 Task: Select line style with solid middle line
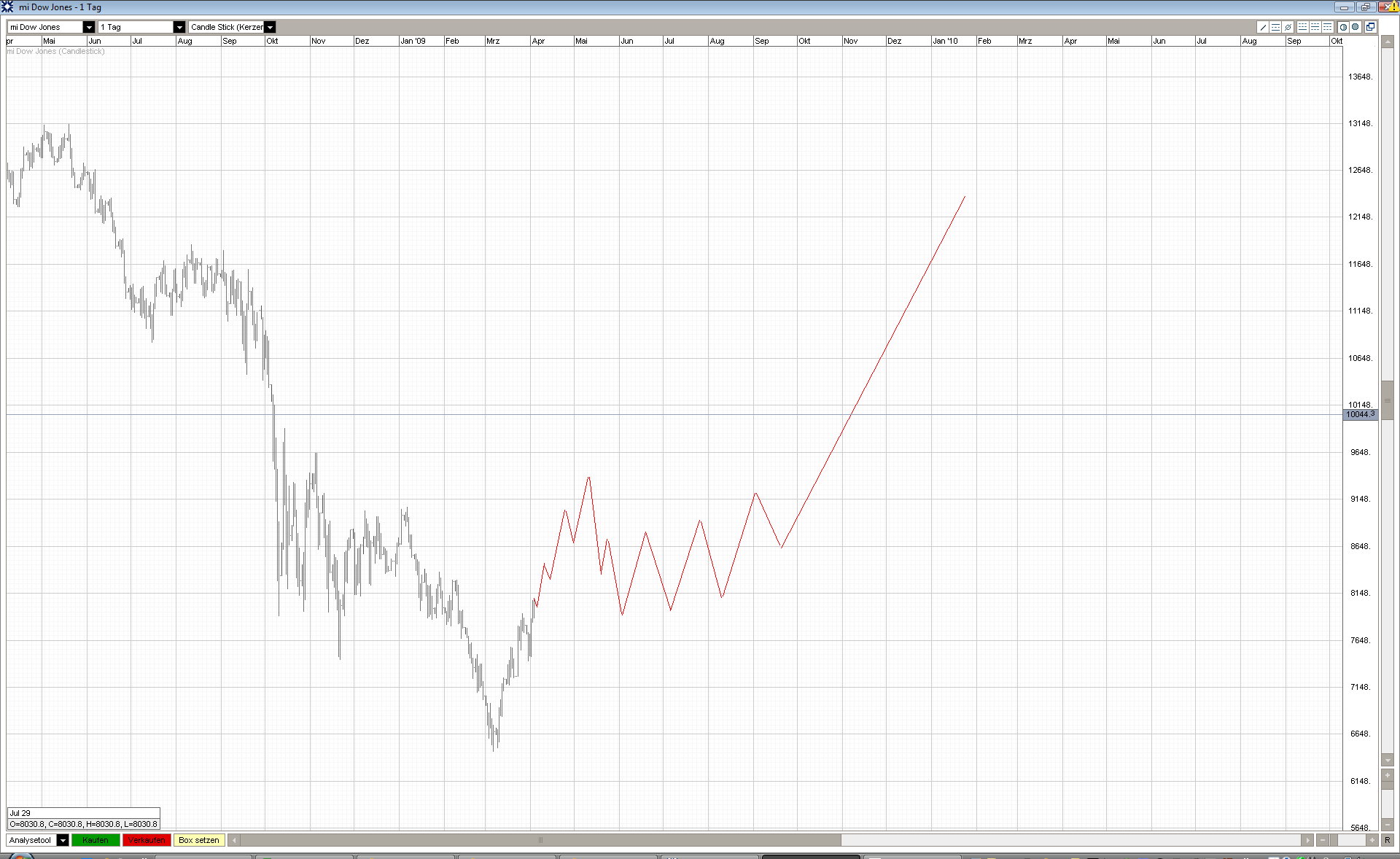(x=1315, y=27)
